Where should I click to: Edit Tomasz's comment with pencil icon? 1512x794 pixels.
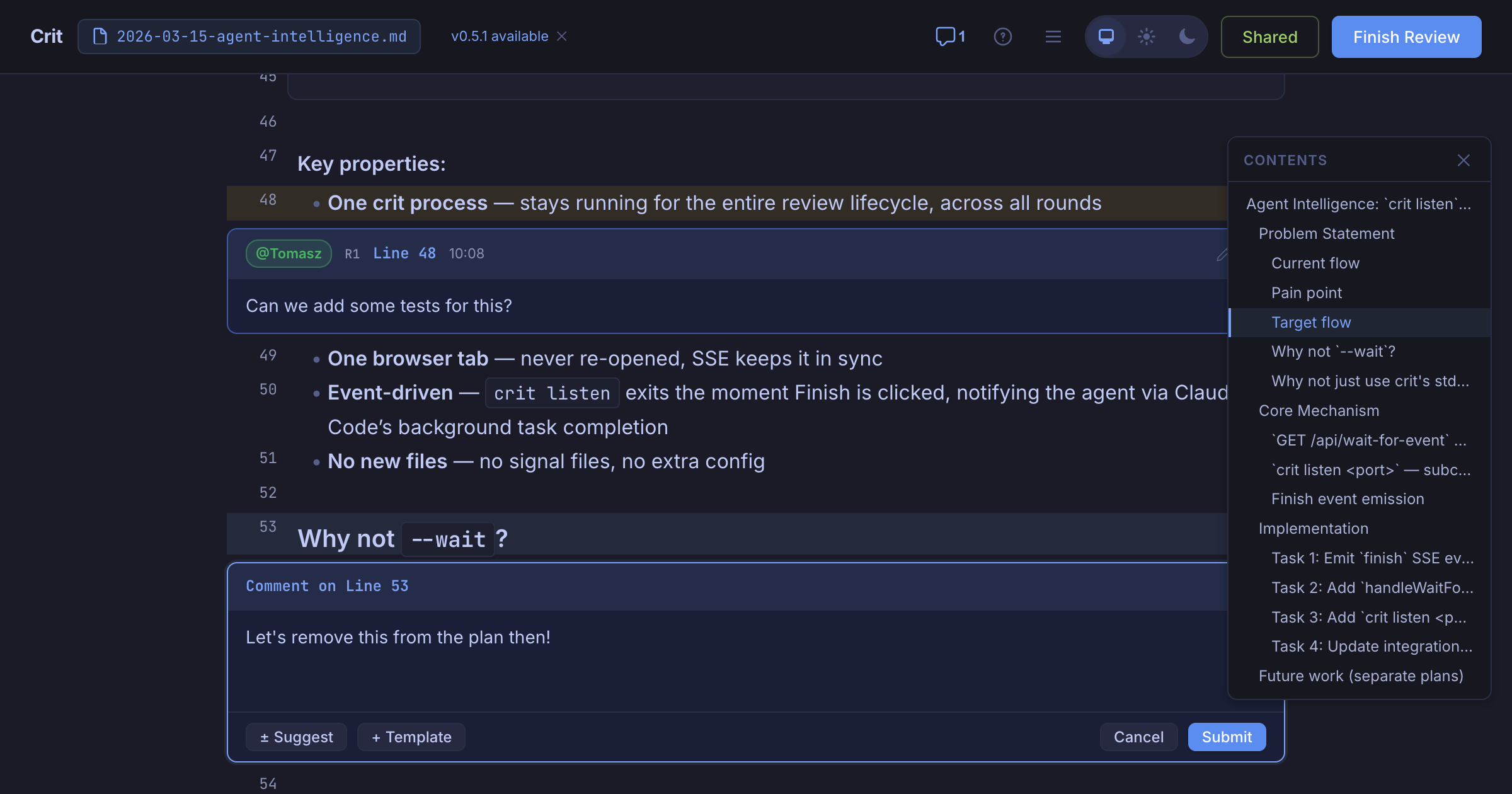click(1222, 255)
